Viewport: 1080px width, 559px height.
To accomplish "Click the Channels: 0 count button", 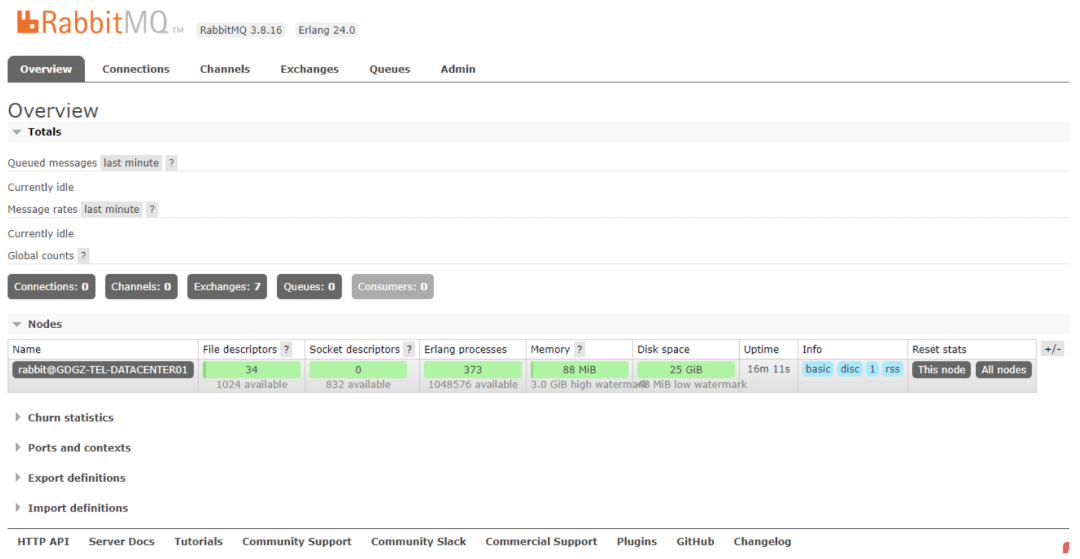I will [141, 286].
